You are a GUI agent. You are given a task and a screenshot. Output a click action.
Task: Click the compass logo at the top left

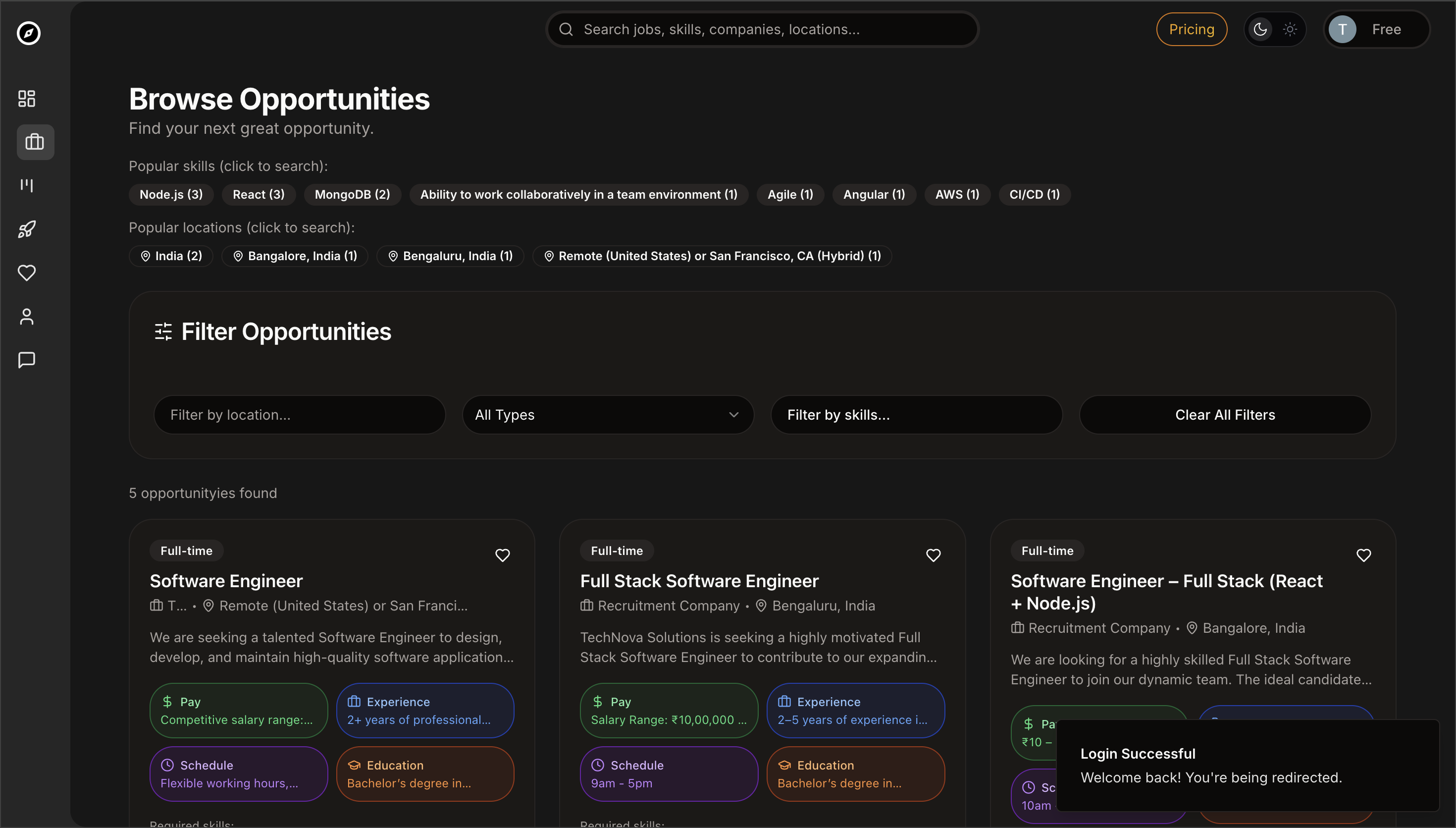(x=28, y=33)
